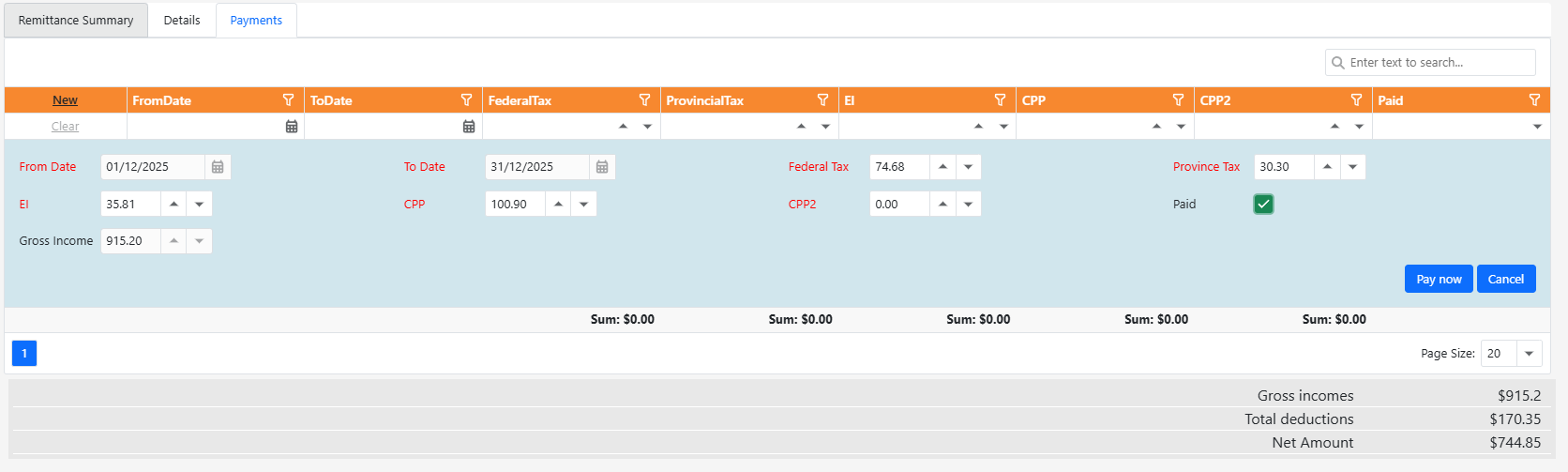Image resolution: width=1568 pixels, height=472 pixels.
Task: Open filter menu for CPP column
Action: [x=1178, y=99]
